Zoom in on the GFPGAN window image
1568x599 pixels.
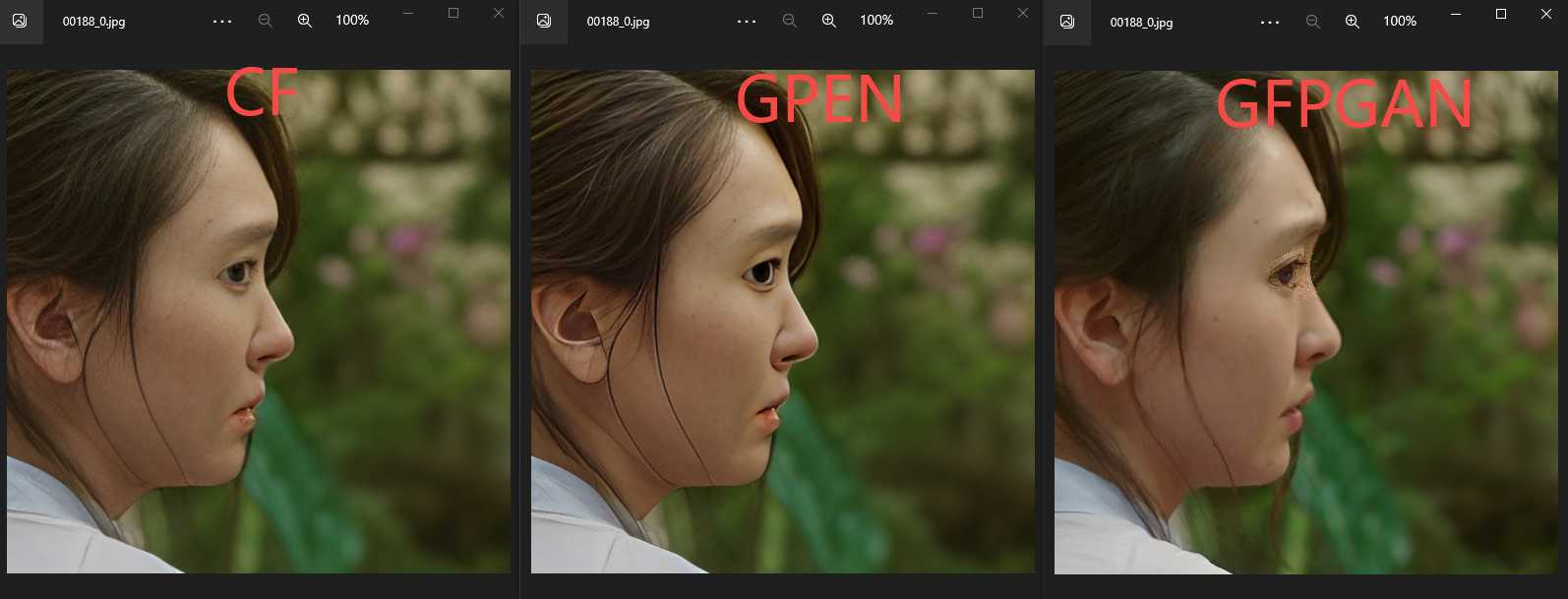[1353, 22]
